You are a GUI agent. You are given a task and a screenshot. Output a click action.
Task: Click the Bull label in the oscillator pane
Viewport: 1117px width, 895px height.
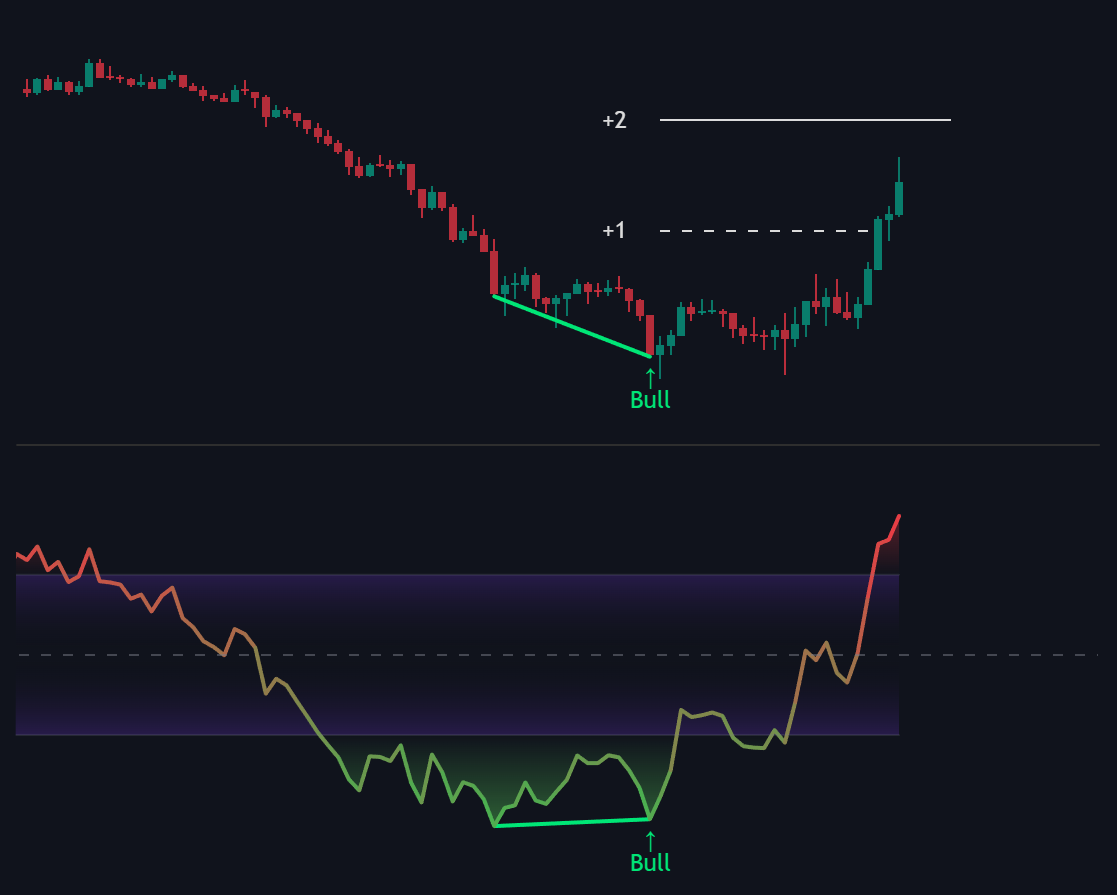(x=650, y=863)
